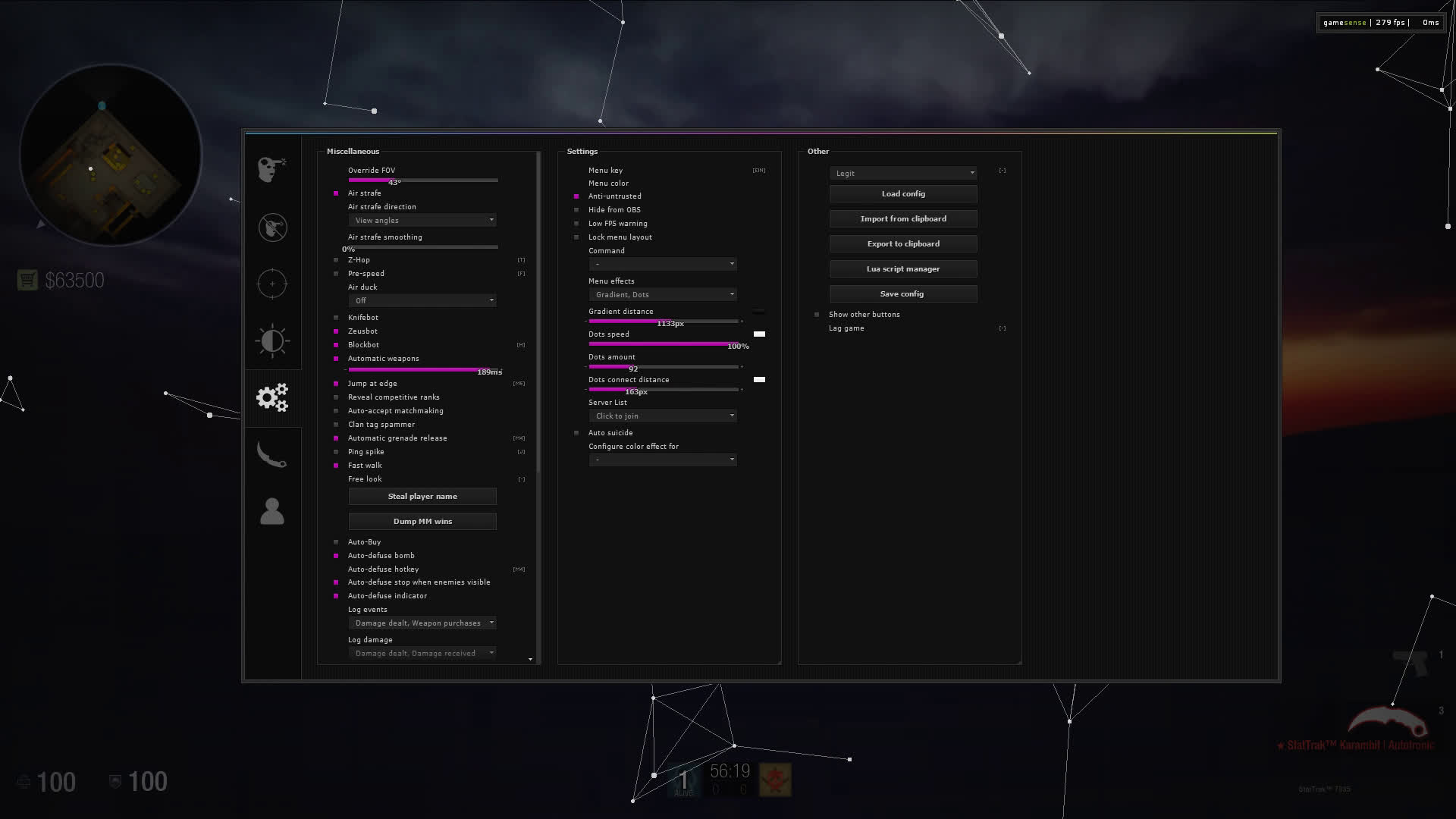Open the karambit knife icon tab
1456x819 pixels.
272,454
